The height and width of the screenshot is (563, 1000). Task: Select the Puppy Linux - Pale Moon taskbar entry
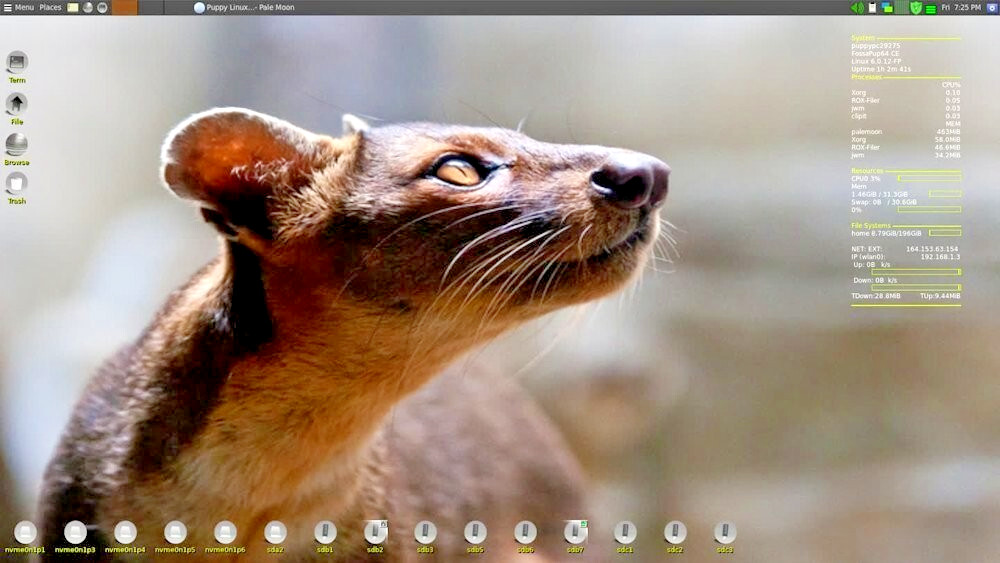[x=244, y=8]
